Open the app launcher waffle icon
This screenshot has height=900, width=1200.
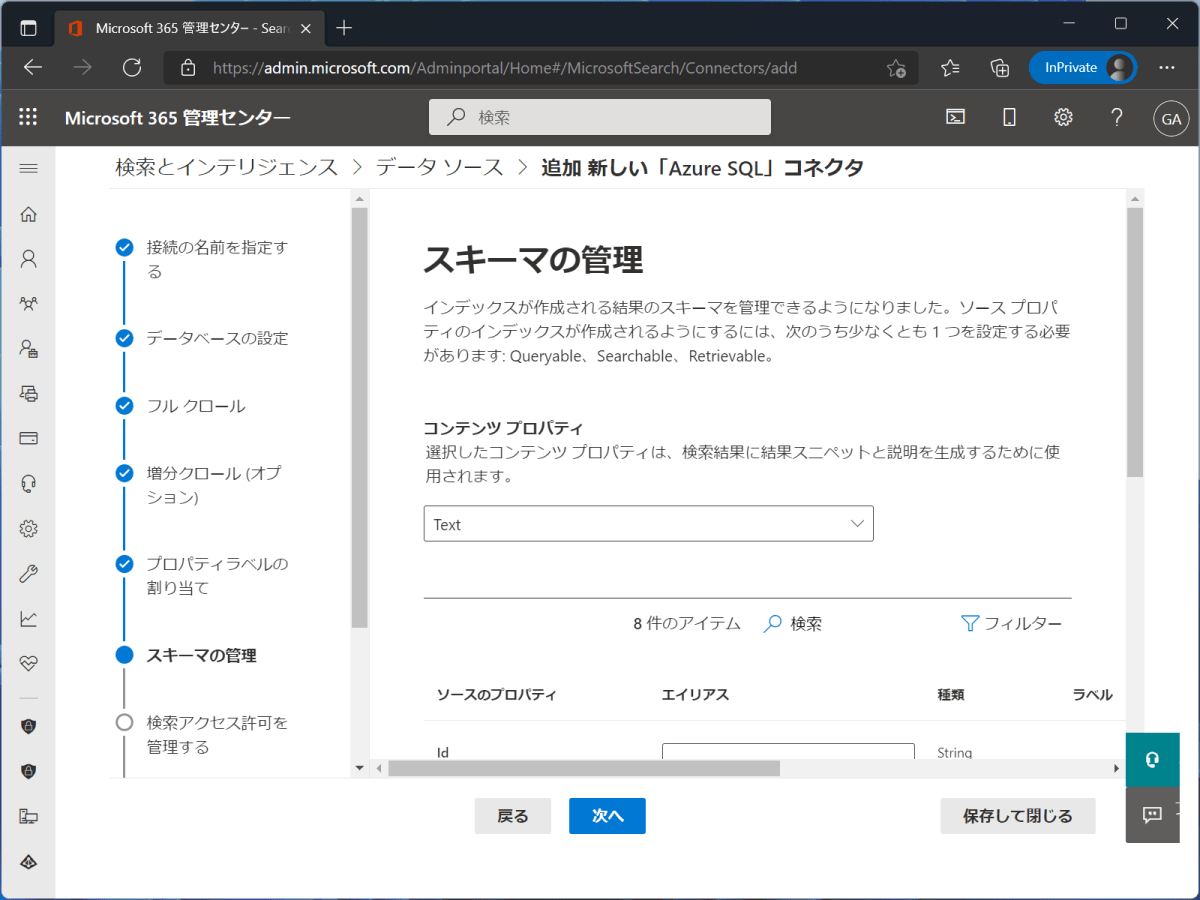28,117
